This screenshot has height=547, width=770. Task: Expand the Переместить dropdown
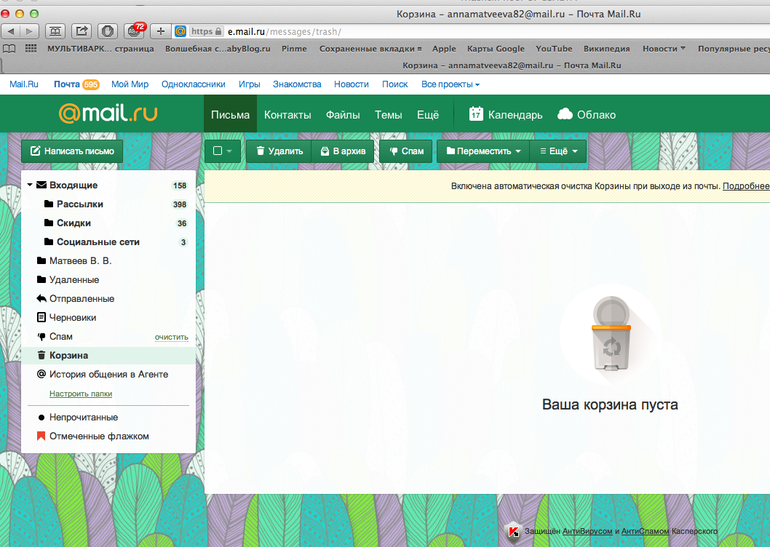483,151
